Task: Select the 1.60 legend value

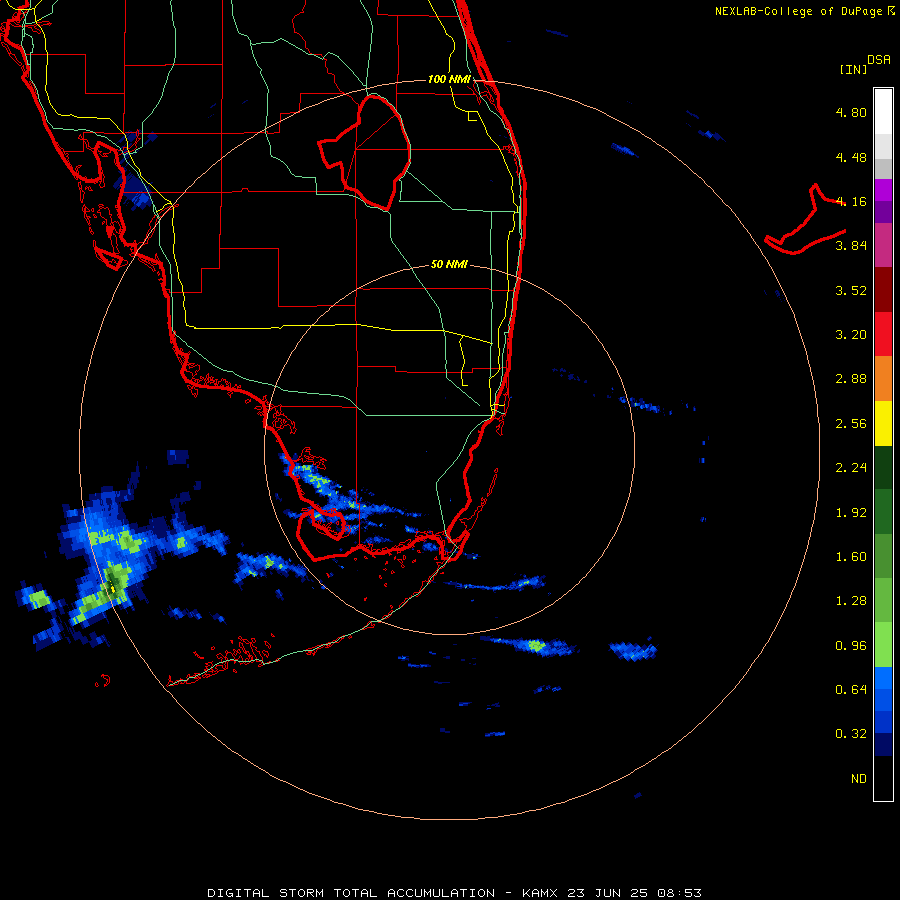Action: (851, 557)
